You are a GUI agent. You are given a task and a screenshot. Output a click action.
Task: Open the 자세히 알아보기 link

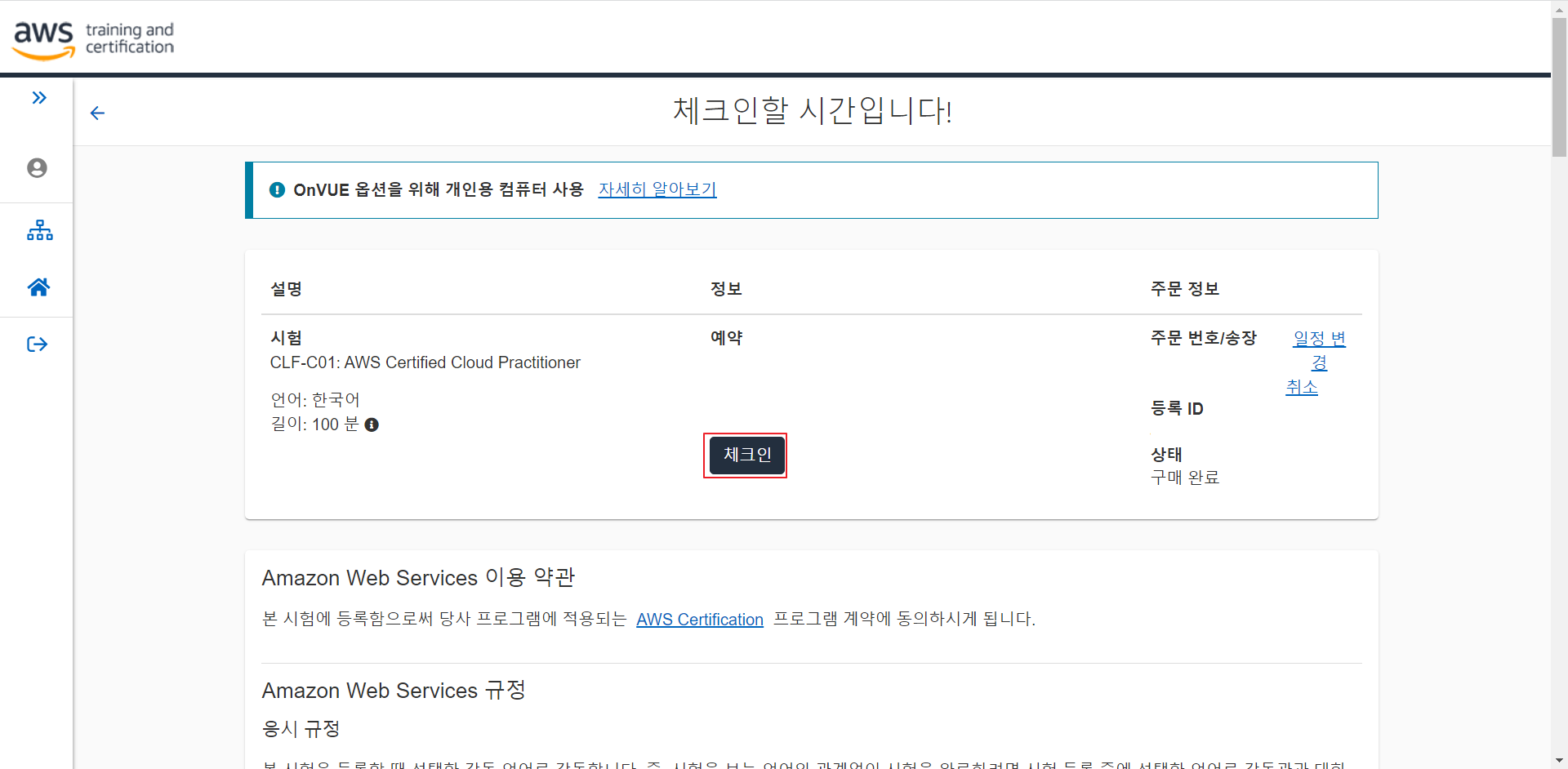click(x=657, y=189)
